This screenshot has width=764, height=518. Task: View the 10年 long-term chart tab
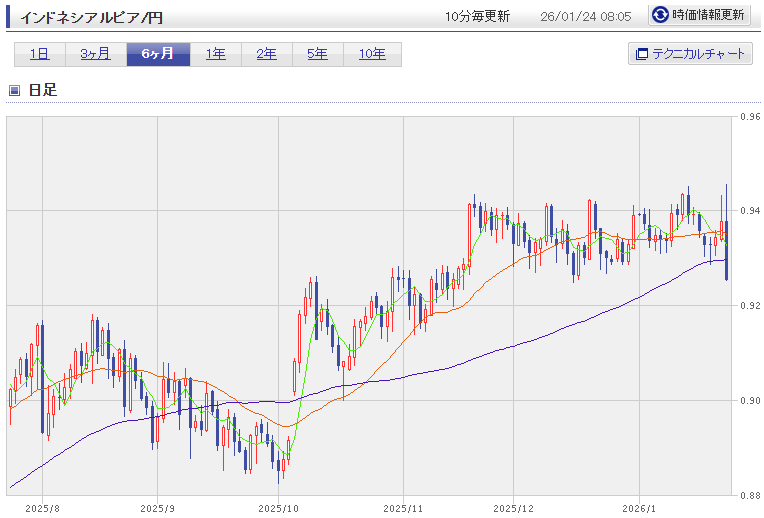372,54
